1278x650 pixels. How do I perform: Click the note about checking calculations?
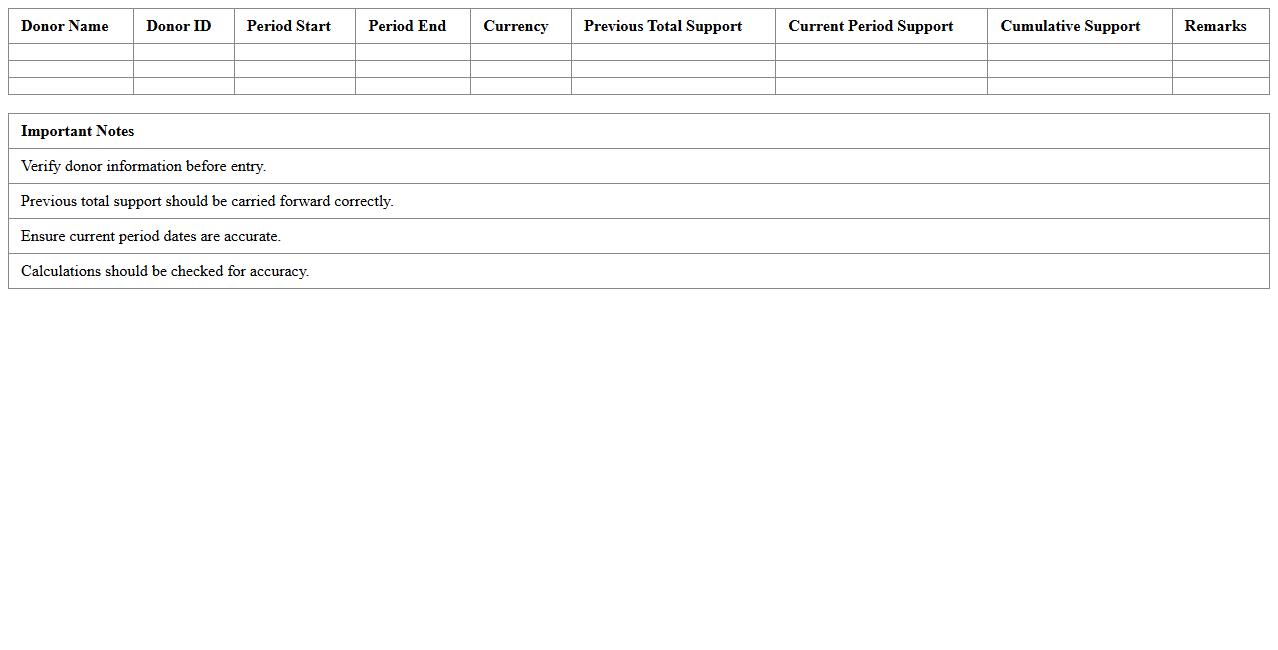(x=165, y=271)
